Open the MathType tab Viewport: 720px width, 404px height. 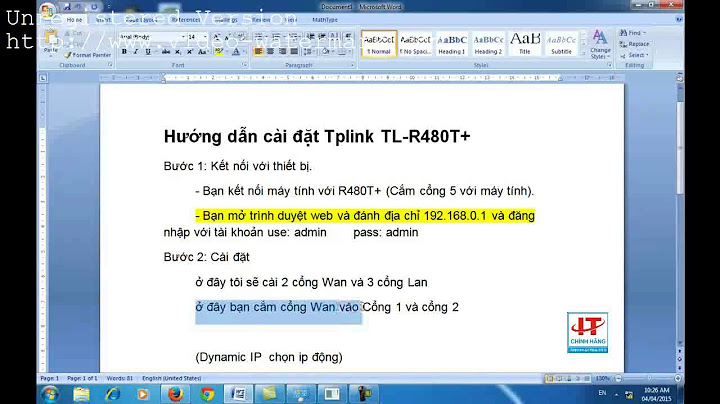pos(325,20)
